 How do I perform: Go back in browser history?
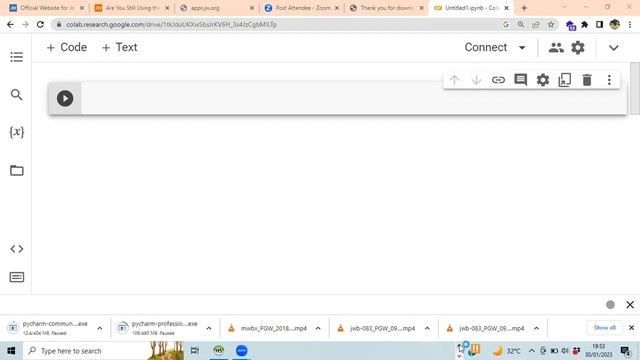(10, 24)
